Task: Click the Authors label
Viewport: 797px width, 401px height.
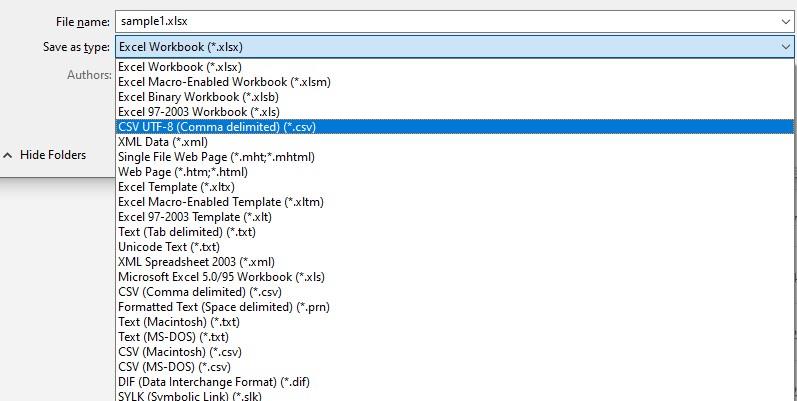Action: pos(89,75)
